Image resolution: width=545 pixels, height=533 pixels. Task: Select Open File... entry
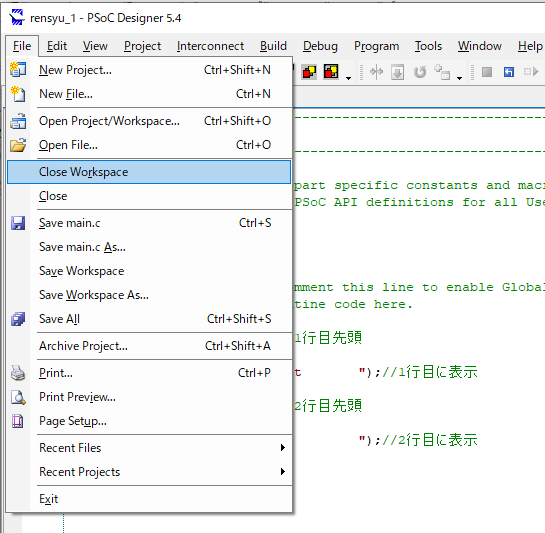[149, 145]
